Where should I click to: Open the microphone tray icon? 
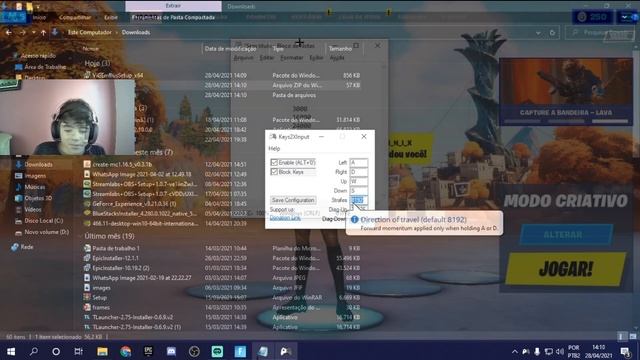[537, 351]
